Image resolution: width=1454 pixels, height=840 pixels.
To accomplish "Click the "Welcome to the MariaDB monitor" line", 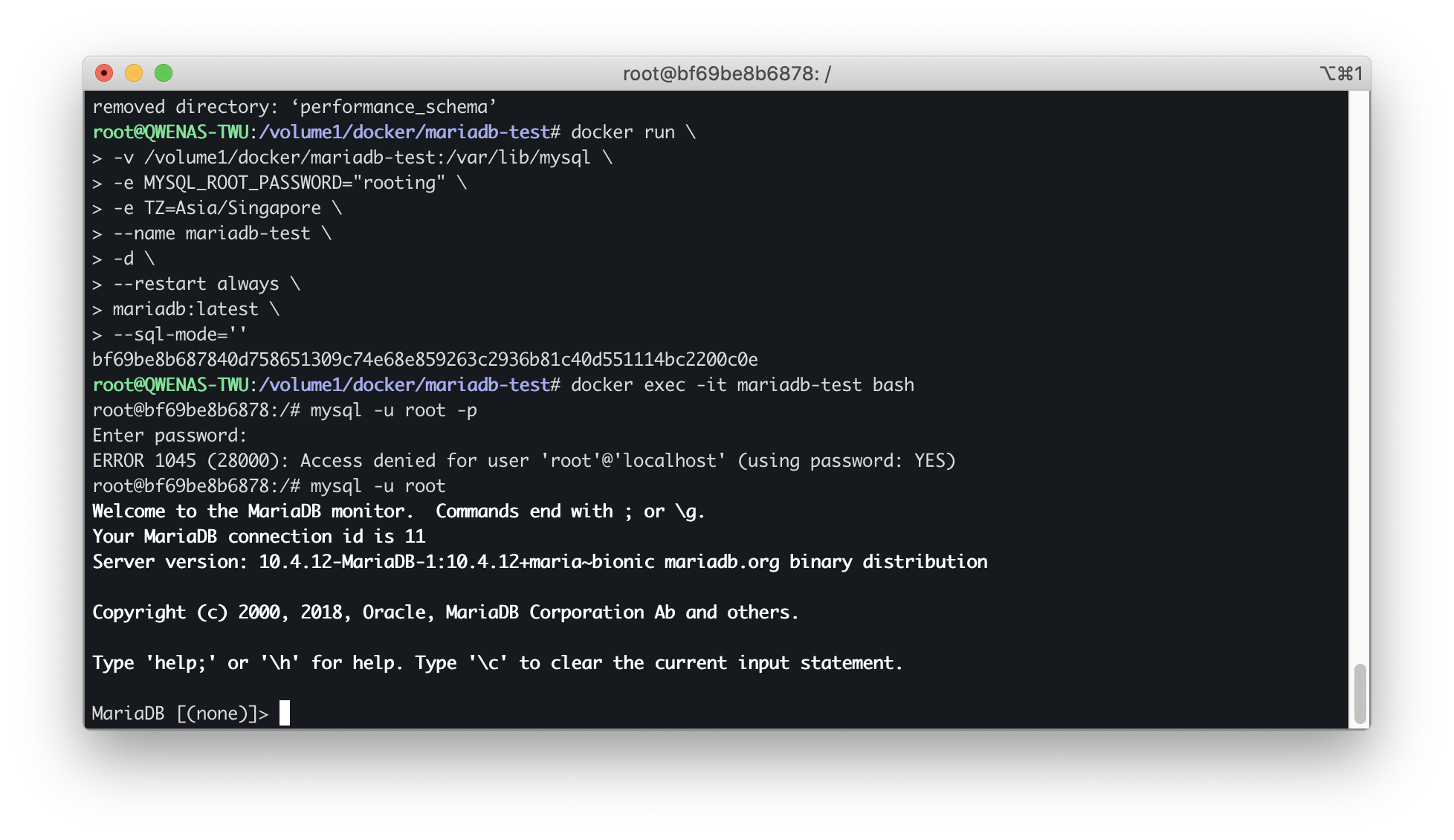I will point(398,511).
